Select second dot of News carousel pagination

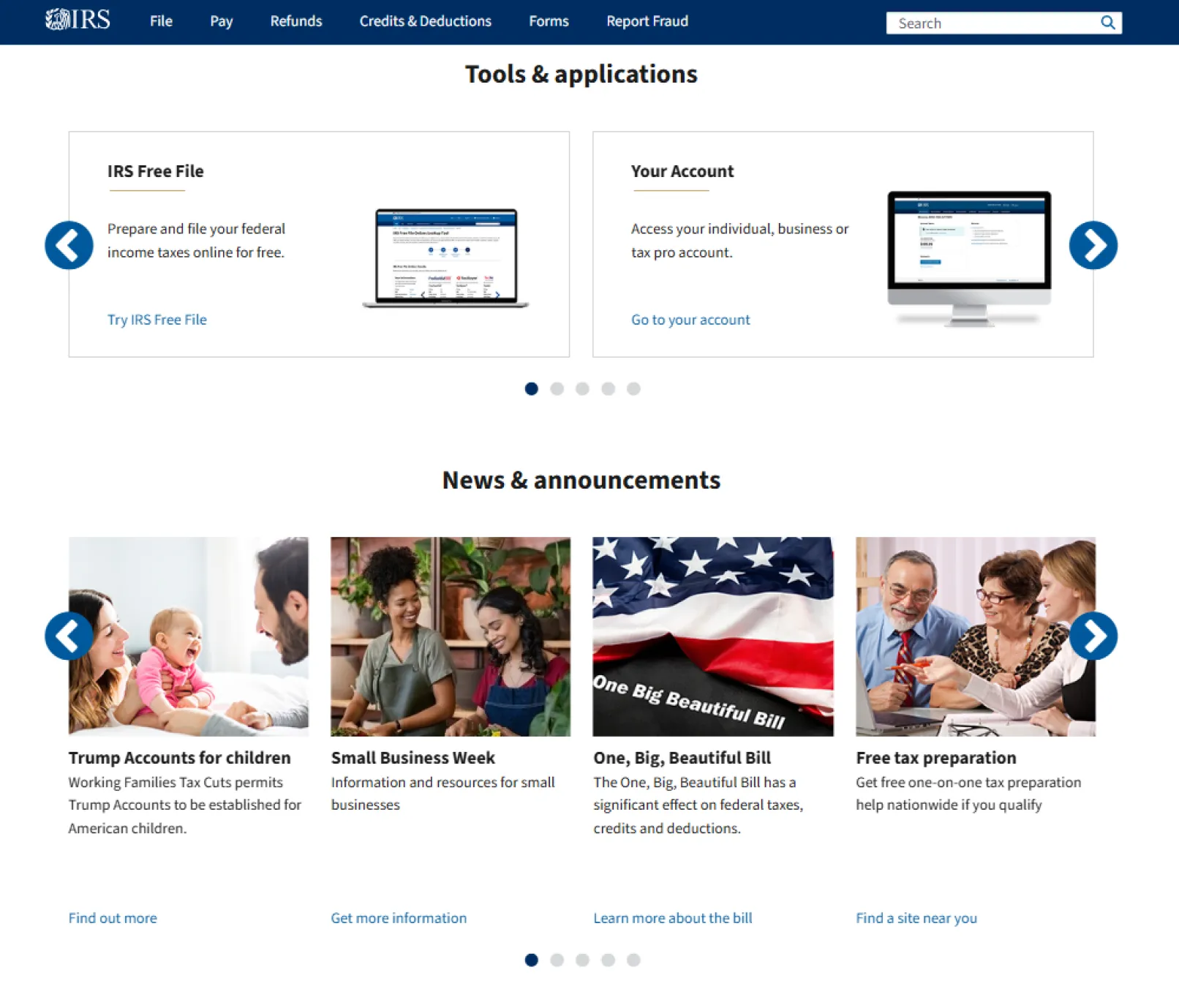tap(557, 960)
